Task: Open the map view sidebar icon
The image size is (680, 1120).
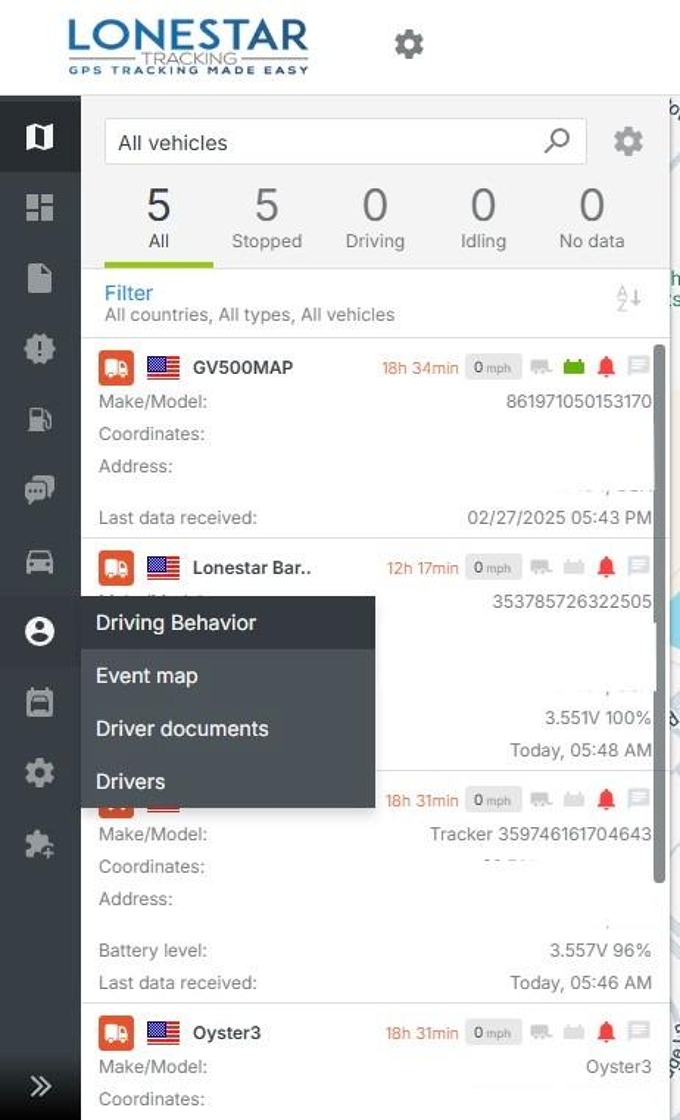Action: pos(39,136)
